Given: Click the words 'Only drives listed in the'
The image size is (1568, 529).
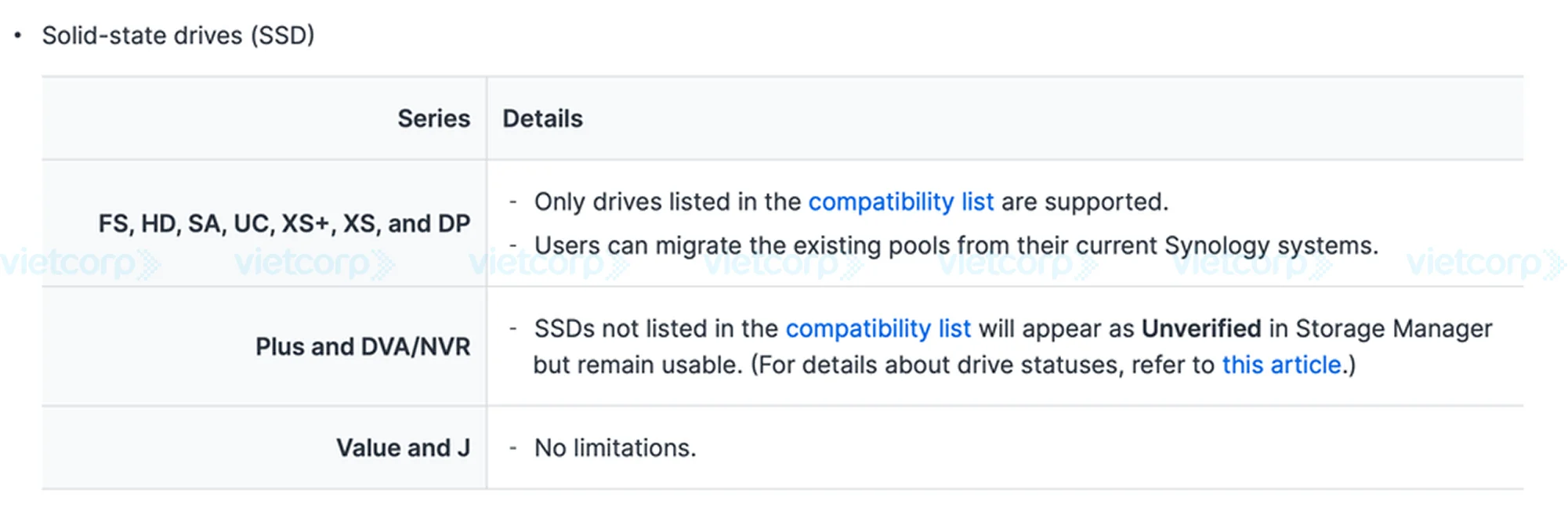Looking at the screenshot, I should (667, 202).
